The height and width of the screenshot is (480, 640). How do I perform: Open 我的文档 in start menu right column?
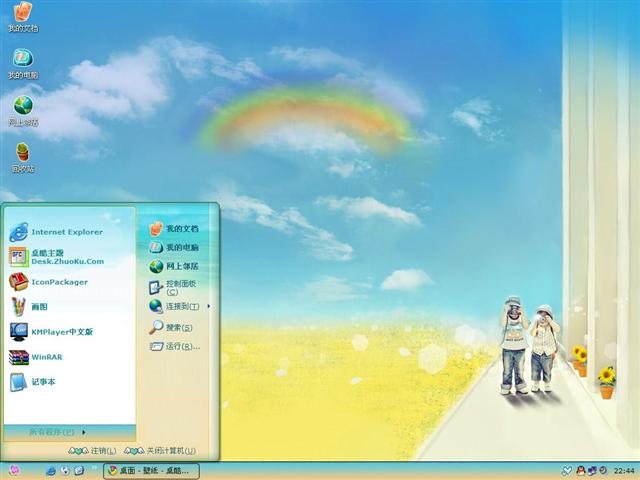(174, 229)
